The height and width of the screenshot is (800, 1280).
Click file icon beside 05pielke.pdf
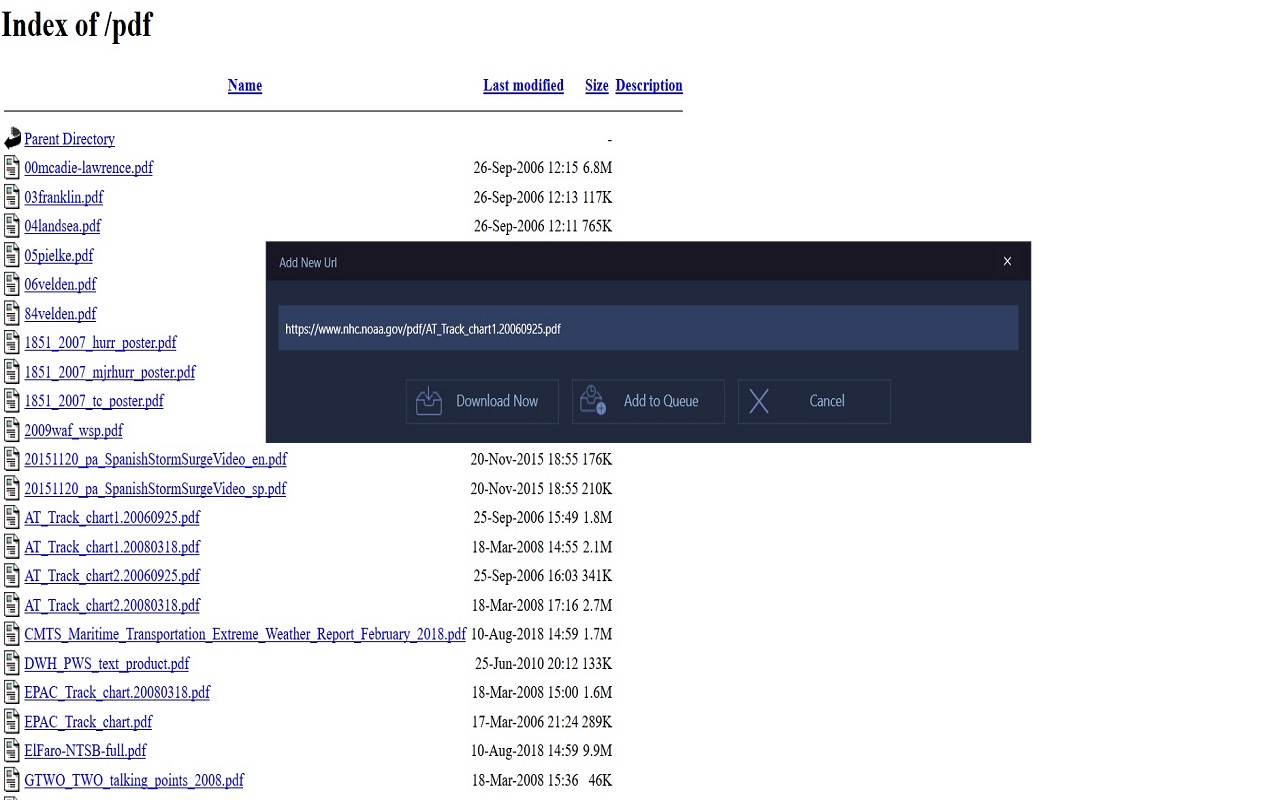point(12,255)
